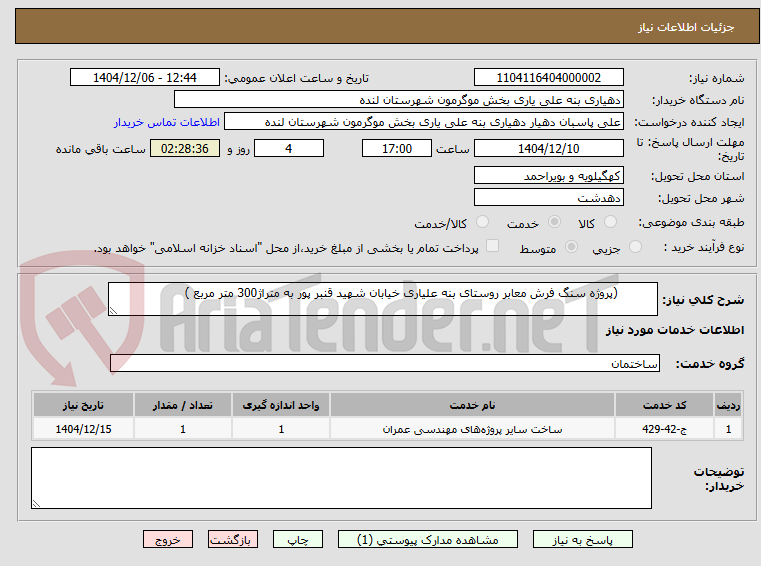Image resolution: width=761 pixels, height=566 pixels.
Task: Click the شماره نیاز number field
Action: tap(548, 77)
